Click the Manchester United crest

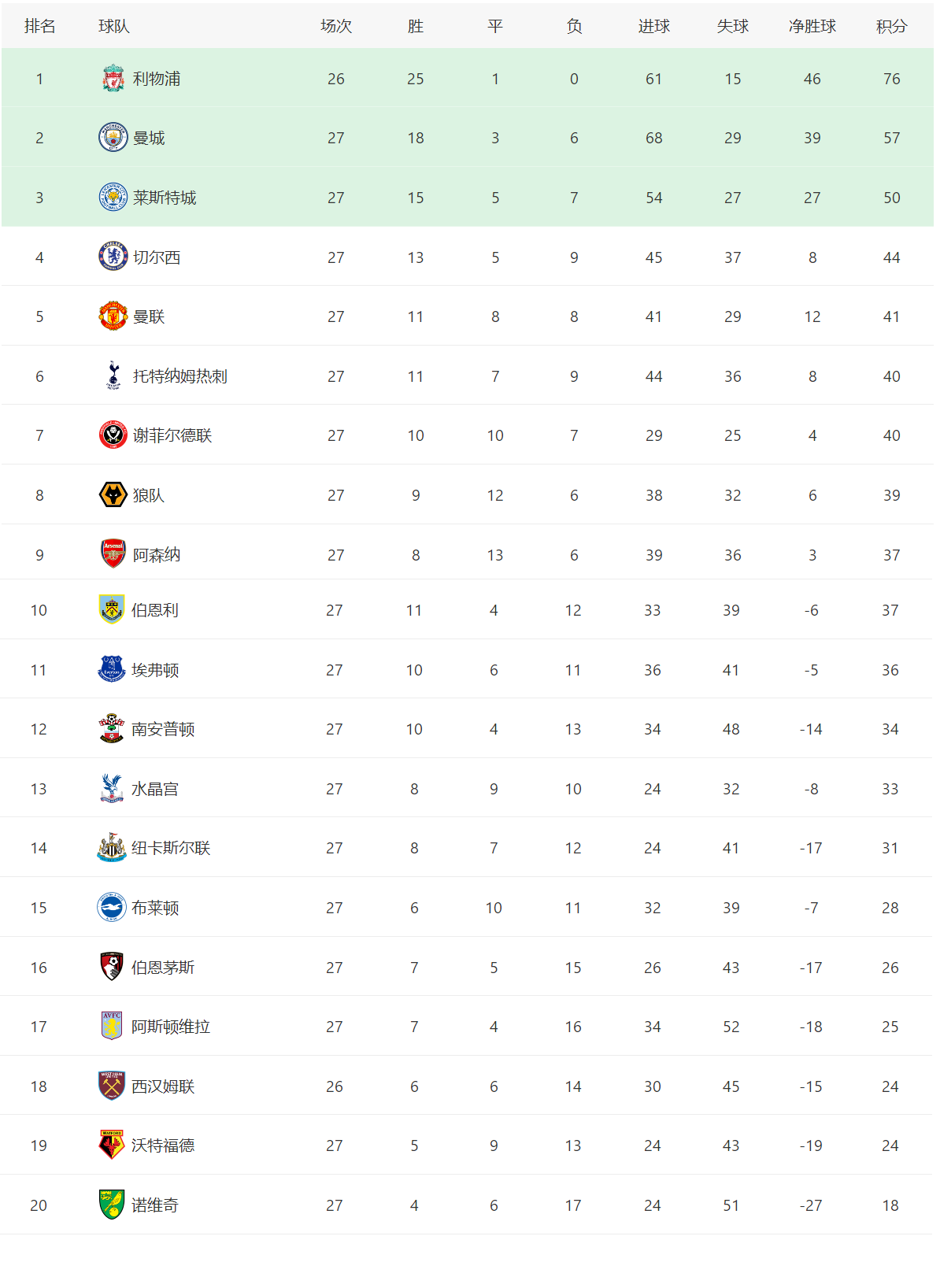click(113, 316)
